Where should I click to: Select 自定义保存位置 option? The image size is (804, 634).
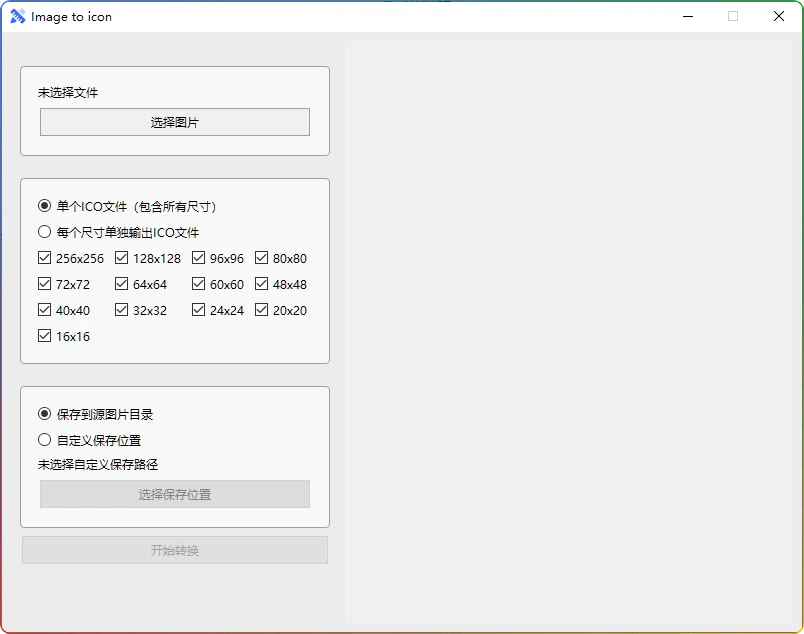point(44,439)
